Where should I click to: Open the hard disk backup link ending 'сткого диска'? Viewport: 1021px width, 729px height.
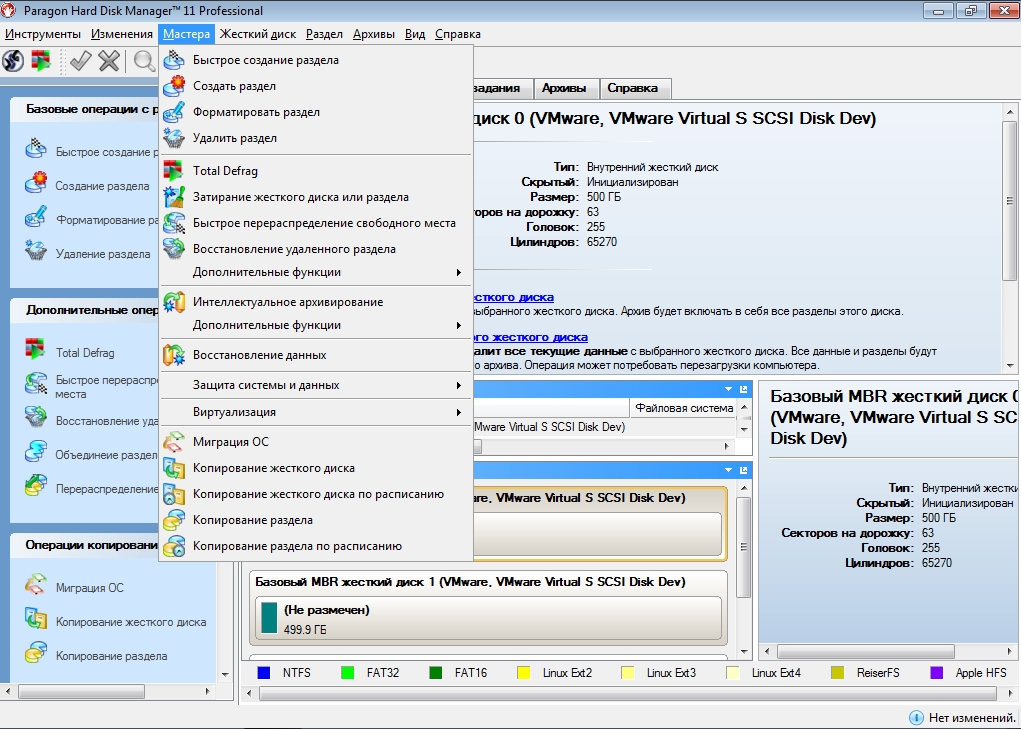coord(514,297)
